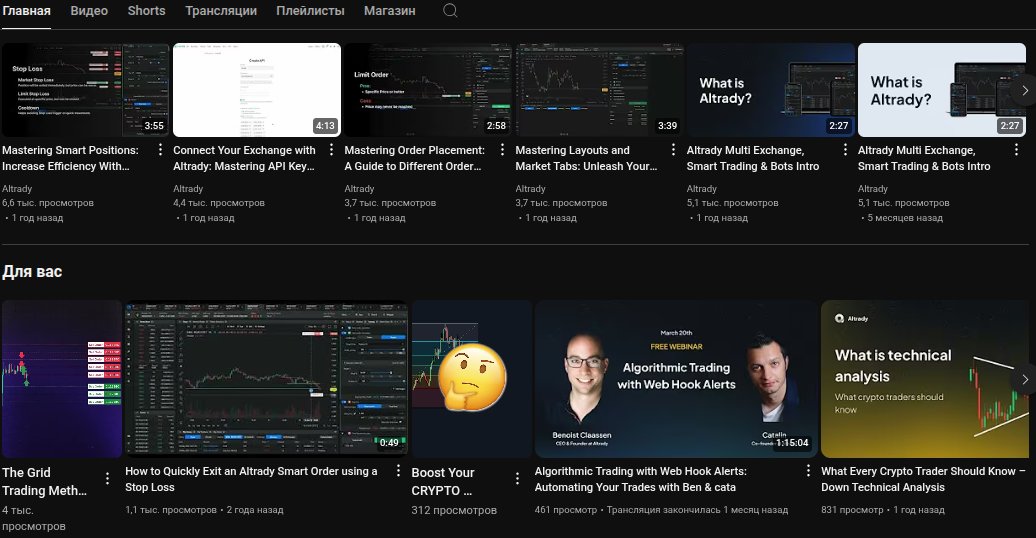Click 5 месяцев назад upload date
This screenshot has height=538, width=1036.
pos(905,217)
